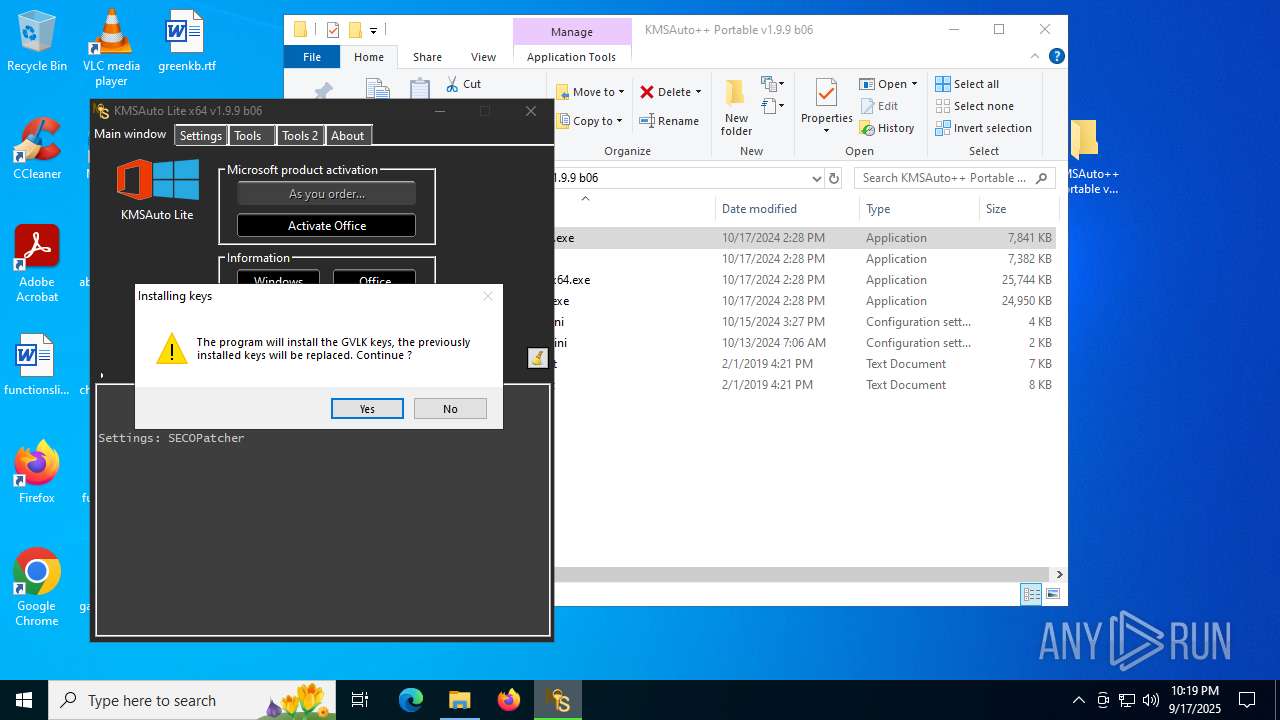Choose Select all in ribbon
The width and height of the screenshot is (1280, 720).
(x=967, y=84)
